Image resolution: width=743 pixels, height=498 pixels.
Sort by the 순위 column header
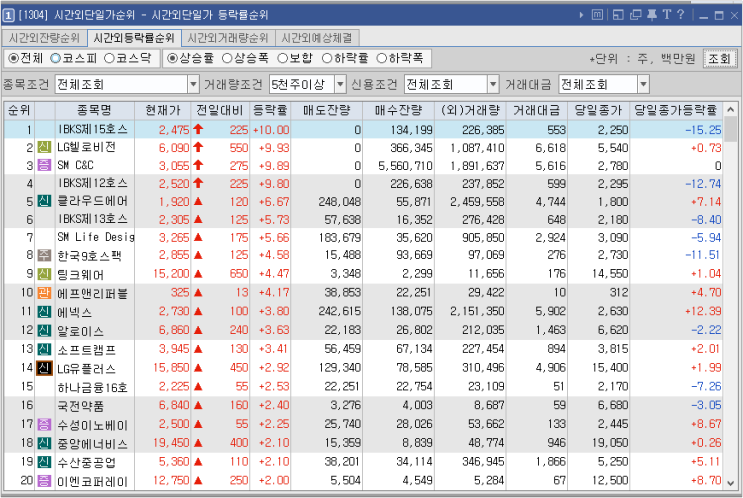(19, 110)
